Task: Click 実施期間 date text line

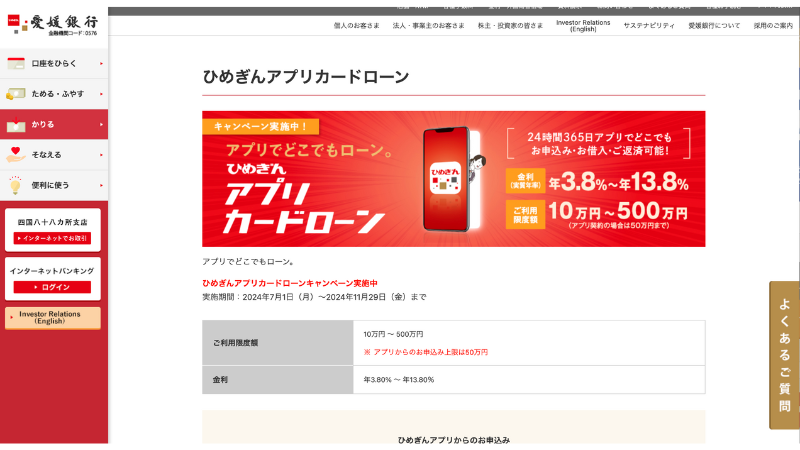Action: [314, 297]
